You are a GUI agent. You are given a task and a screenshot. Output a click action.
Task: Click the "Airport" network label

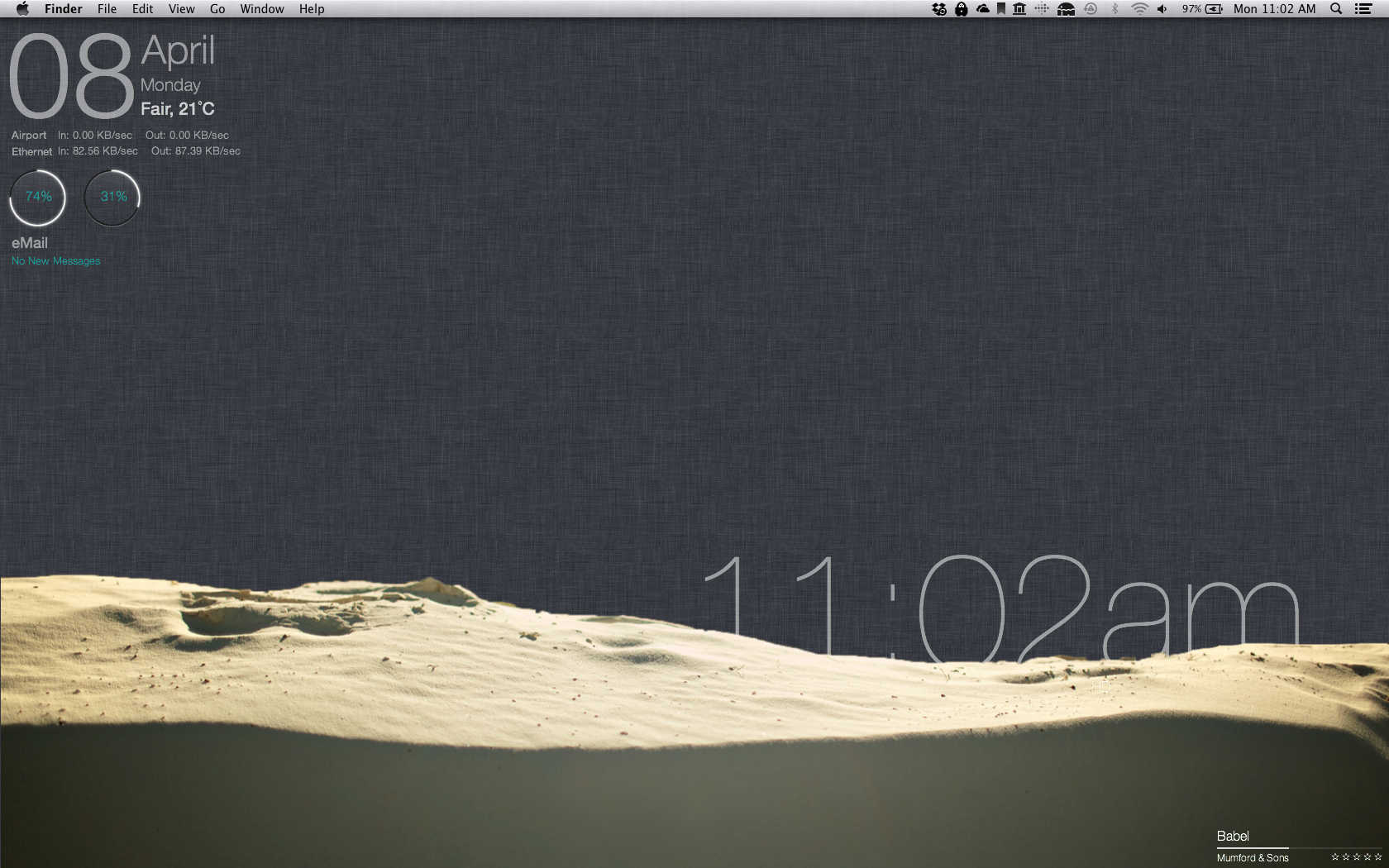click(x=29, y=136)
